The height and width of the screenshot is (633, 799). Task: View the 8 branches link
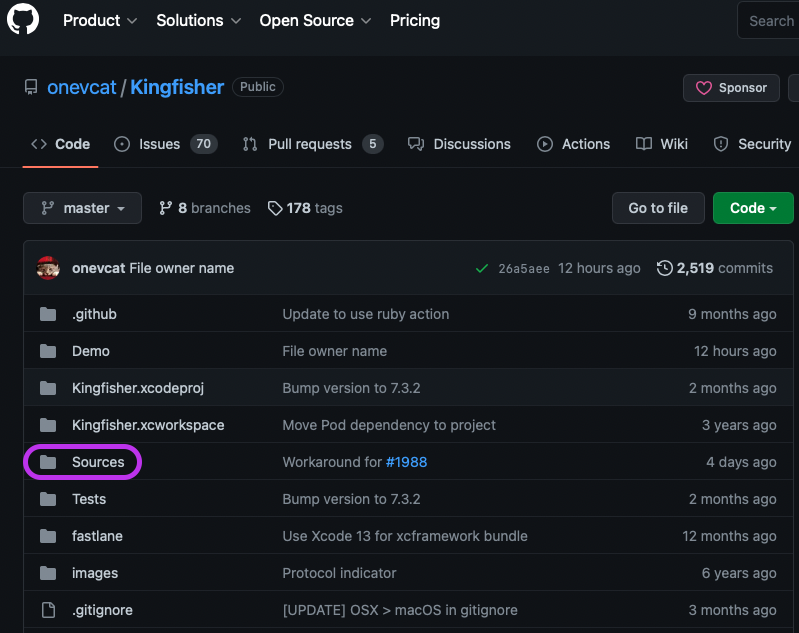coord(205,208)
